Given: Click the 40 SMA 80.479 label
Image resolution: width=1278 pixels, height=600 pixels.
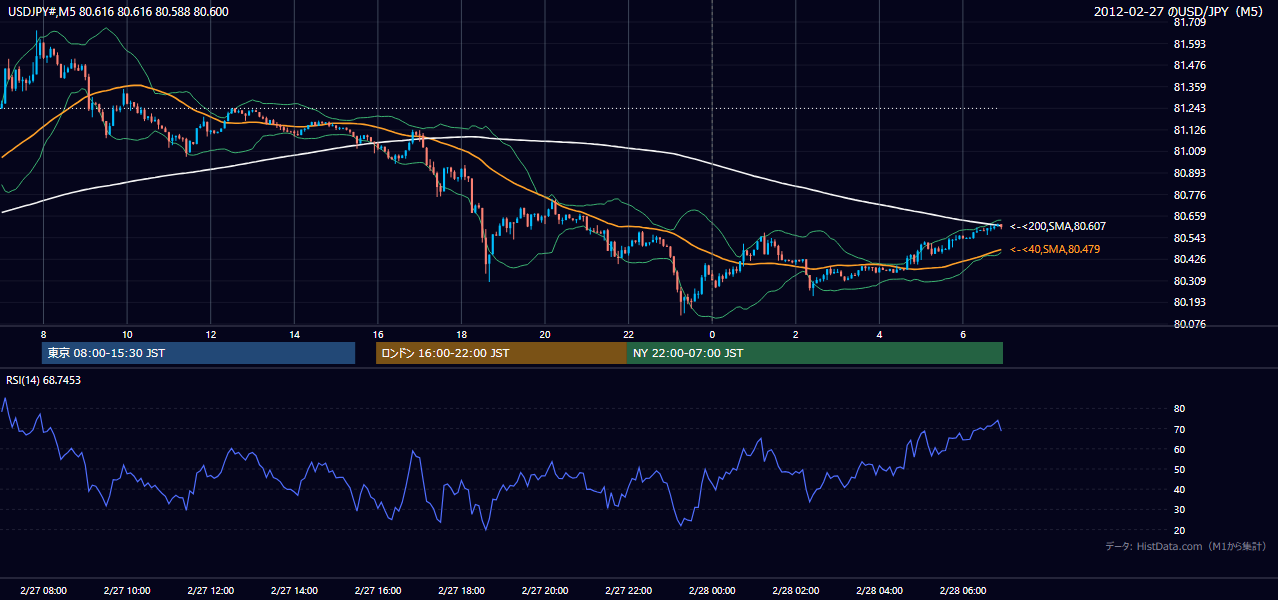Looking at the screenshot, I should pyautogui.click(x=1055, y=249).
